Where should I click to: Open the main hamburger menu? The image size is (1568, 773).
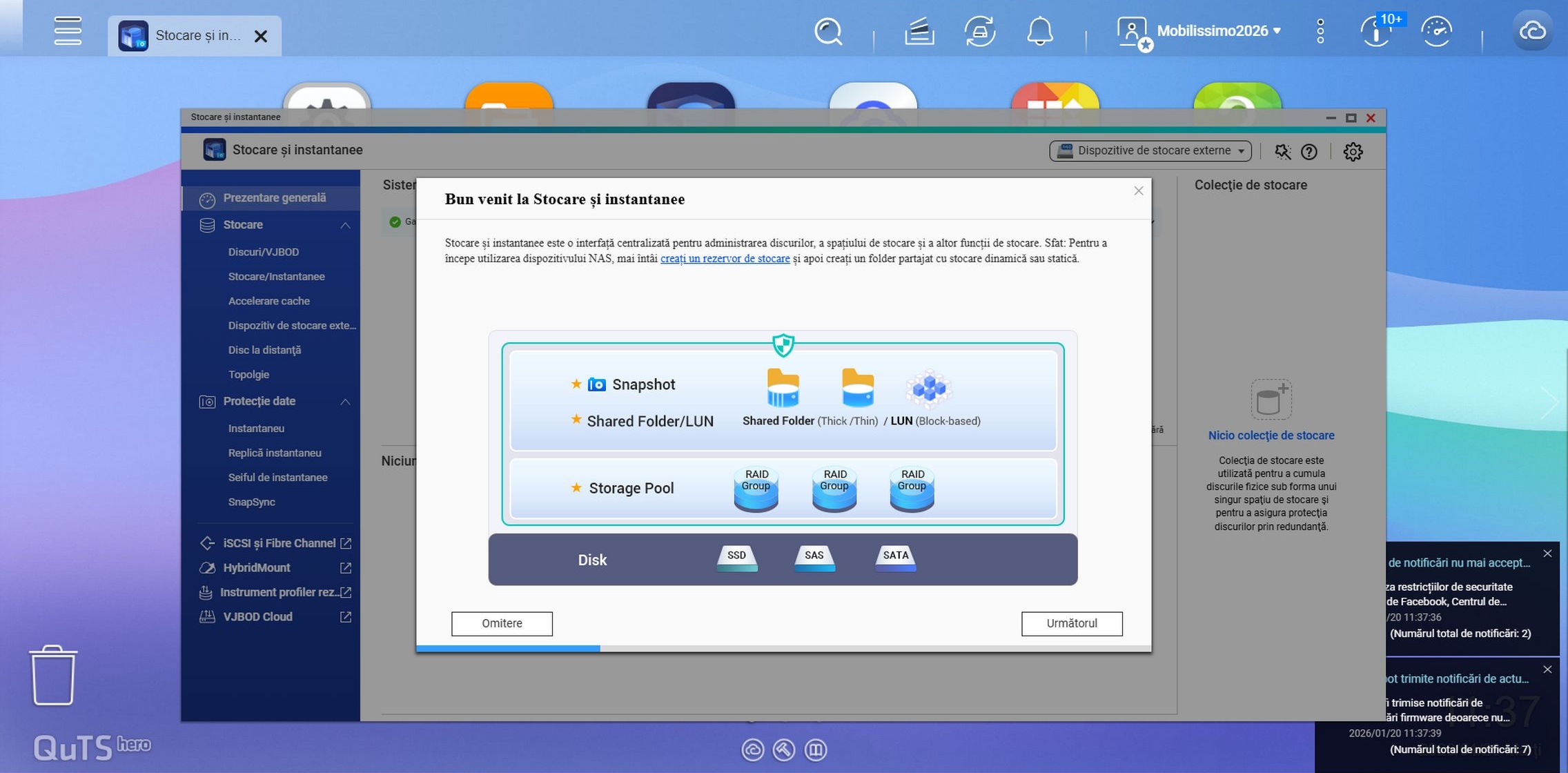[x=68, y=32]
